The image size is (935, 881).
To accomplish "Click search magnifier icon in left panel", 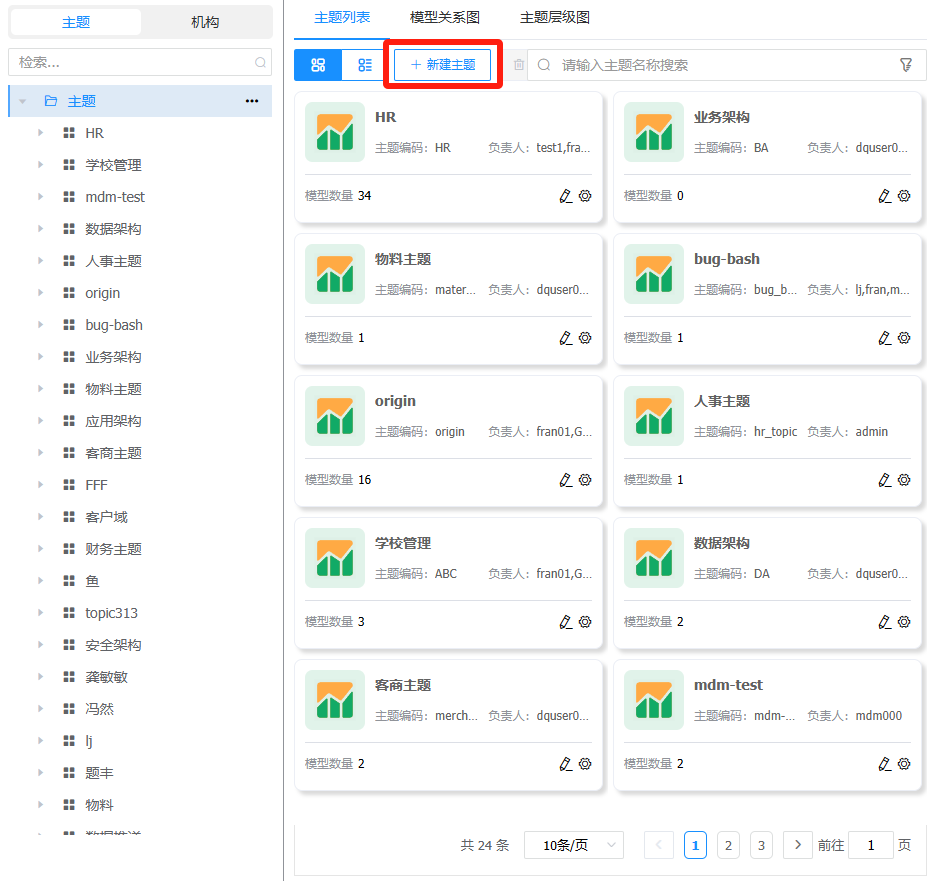I will 260,62.
